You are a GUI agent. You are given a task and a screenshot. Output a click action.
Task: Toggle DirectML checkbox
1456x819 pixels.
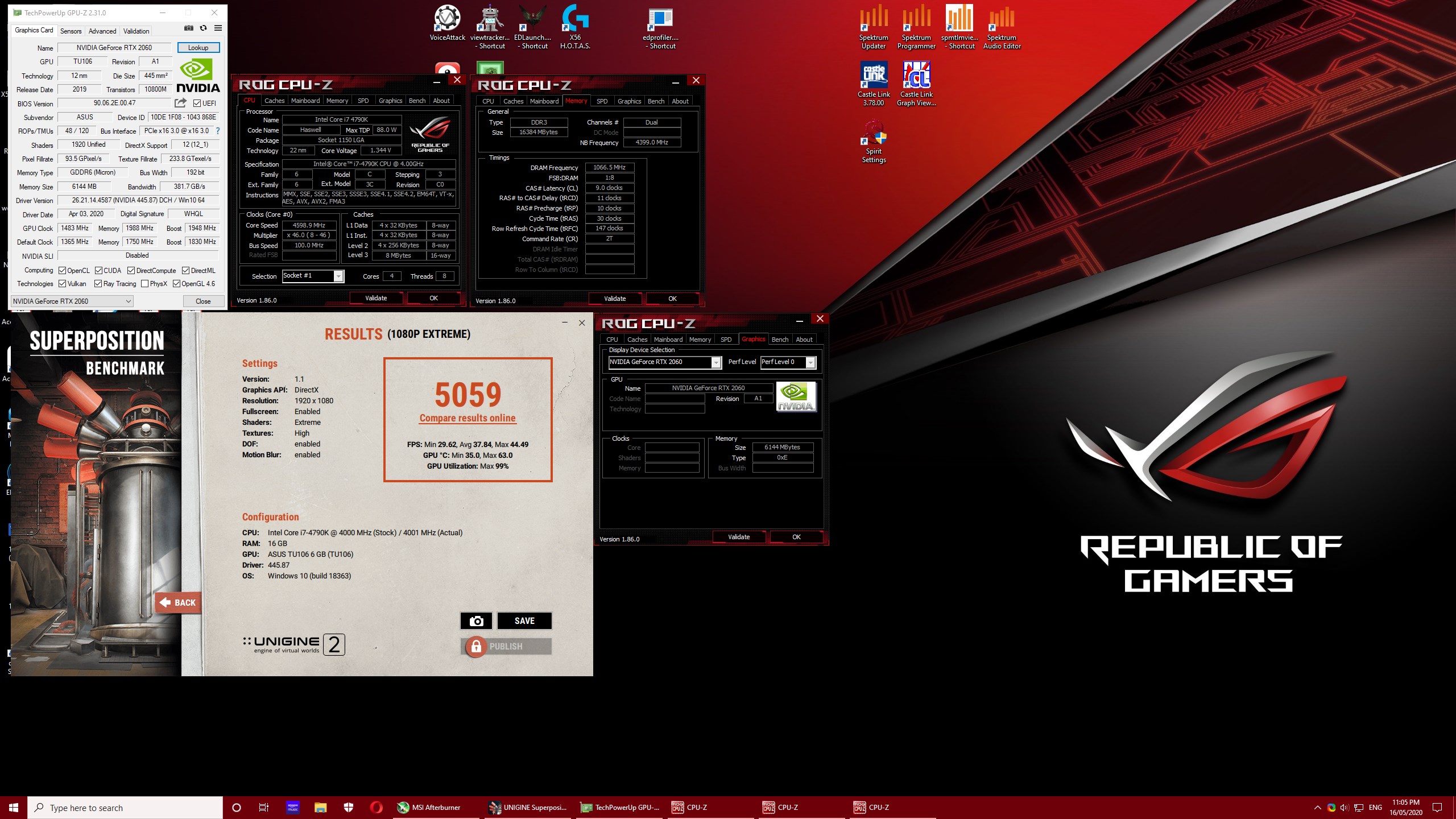186,271
